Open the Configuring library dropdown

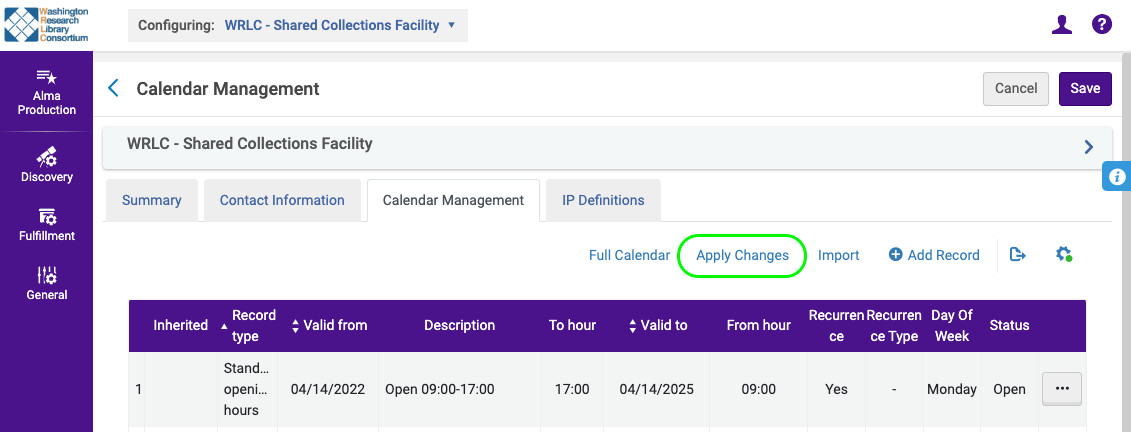[x=298, y=25]
